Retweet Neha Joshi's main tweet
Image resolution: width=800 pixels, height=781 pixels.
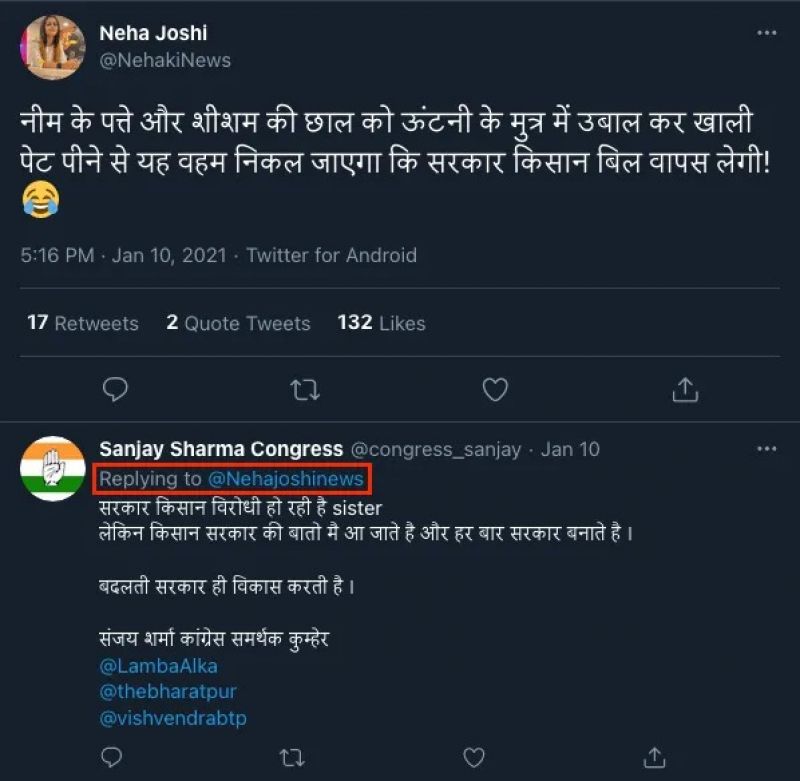coord(305,389)
